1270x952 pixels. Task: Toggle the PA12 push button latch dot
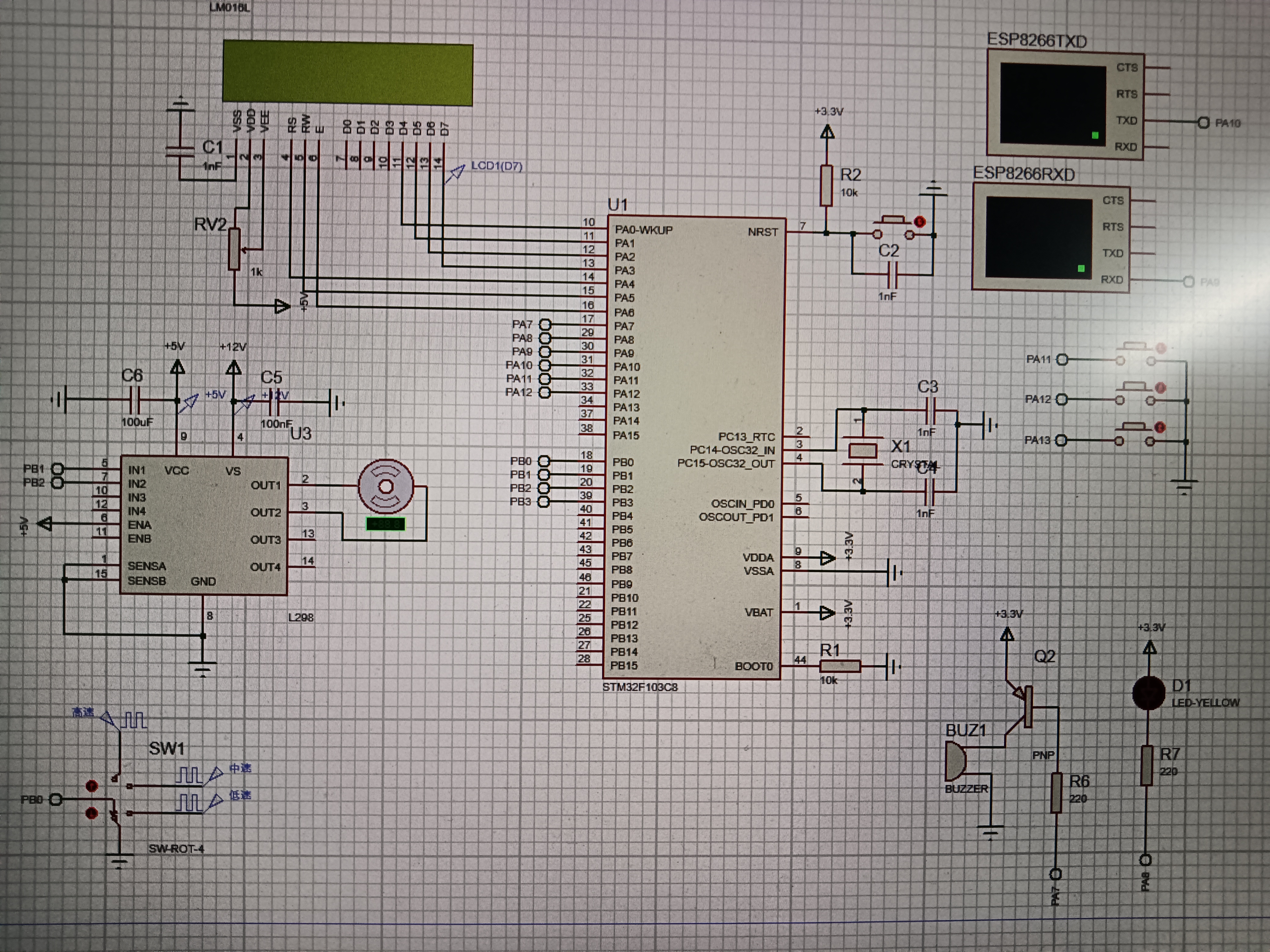(x=1160, y=388)
